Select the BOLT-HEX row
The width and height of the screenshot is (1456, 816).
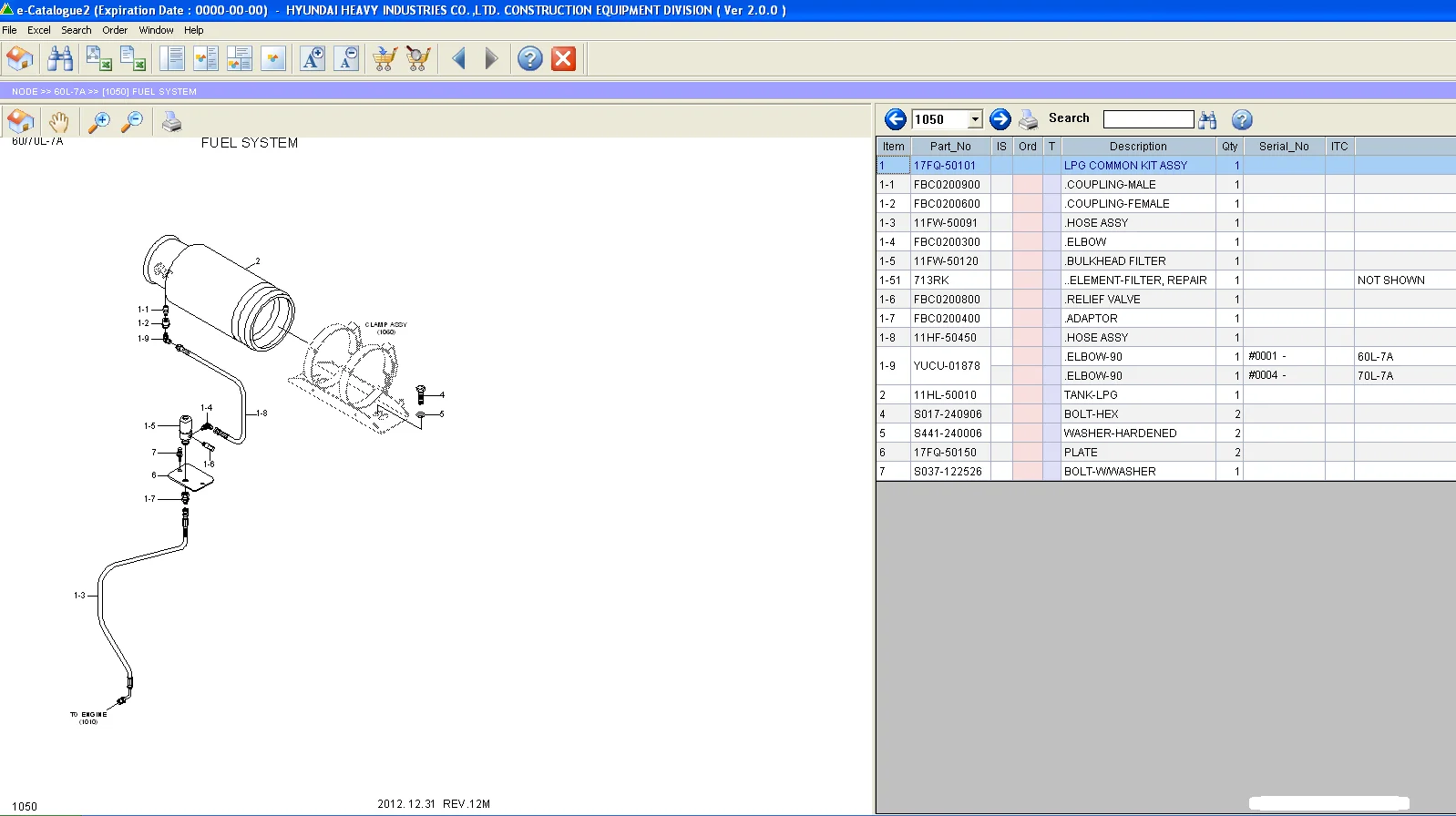tap(1166, 414)
